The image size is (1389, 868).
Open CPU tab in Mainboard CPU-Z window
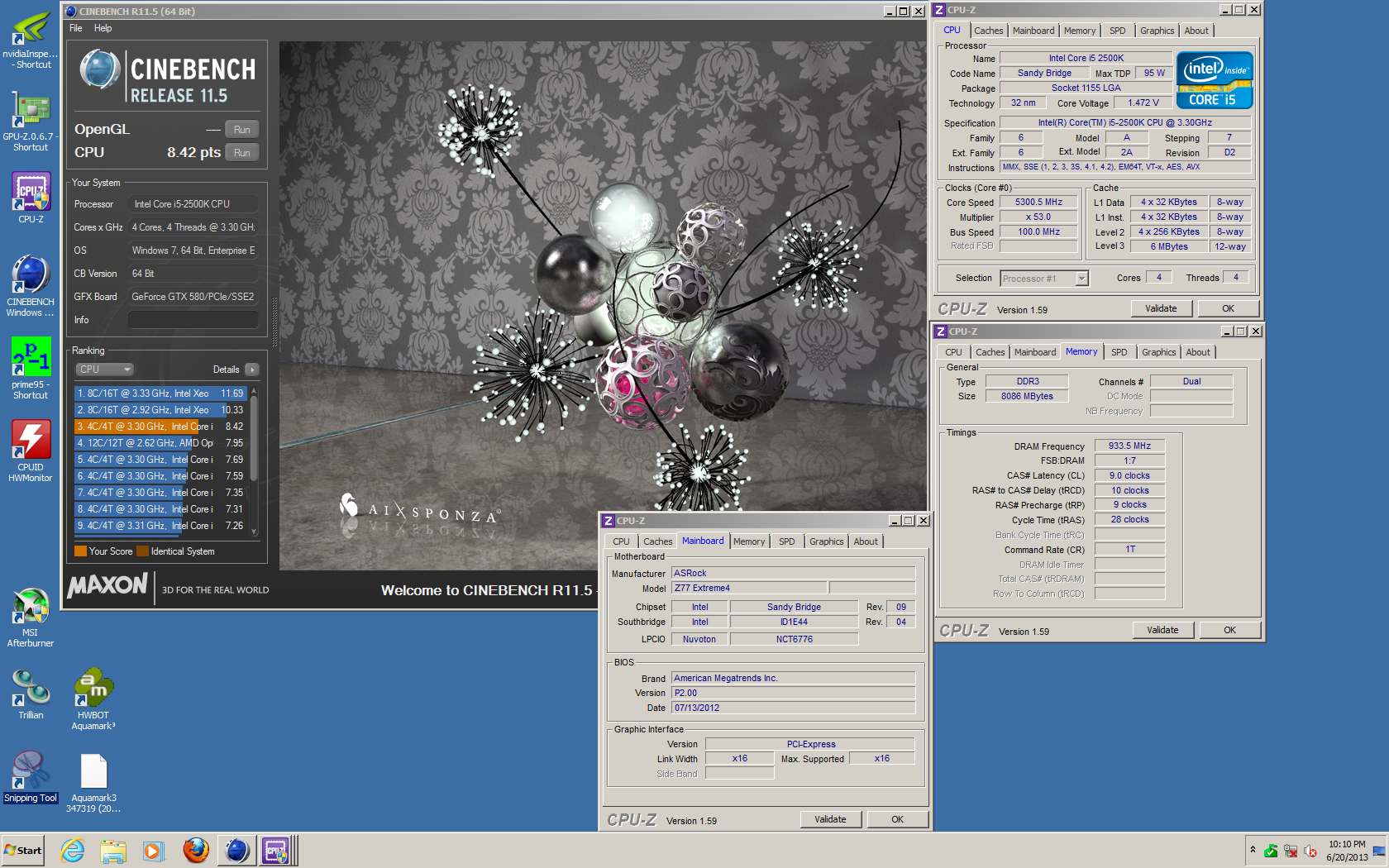click(621, 541)
